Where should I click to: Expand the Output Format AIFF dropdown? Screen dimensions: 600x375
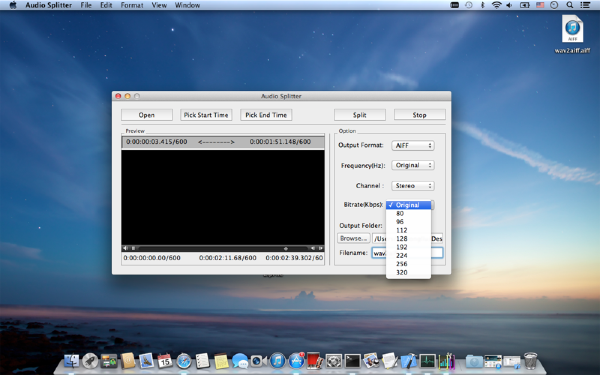pyautogui.click(x=412, y=145)
